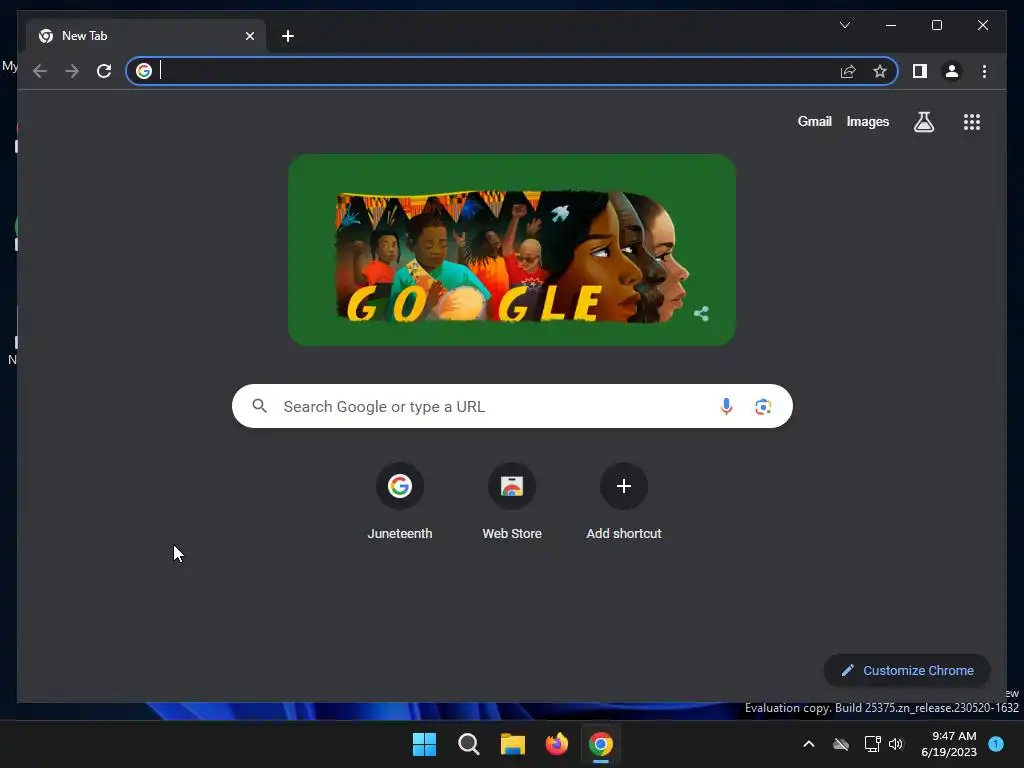Search by image with Google Lens
1024x768 pixels.
[x=763, y=407]
